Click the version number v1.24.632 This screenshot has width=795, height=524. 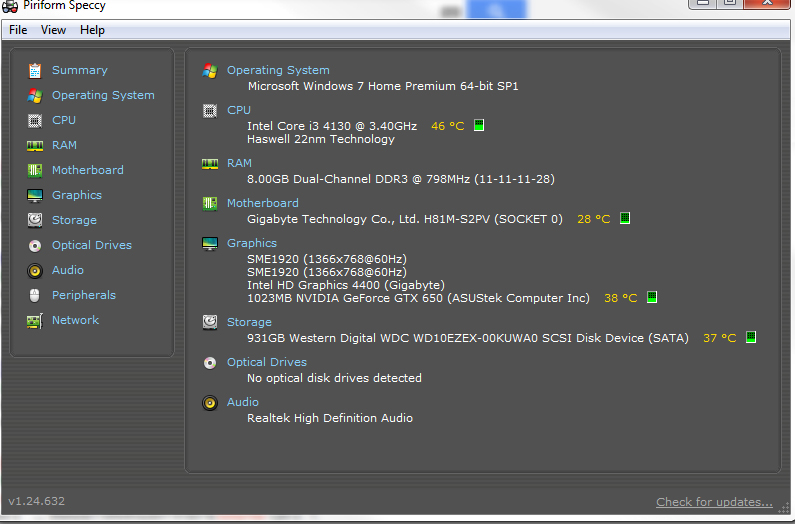37,501
